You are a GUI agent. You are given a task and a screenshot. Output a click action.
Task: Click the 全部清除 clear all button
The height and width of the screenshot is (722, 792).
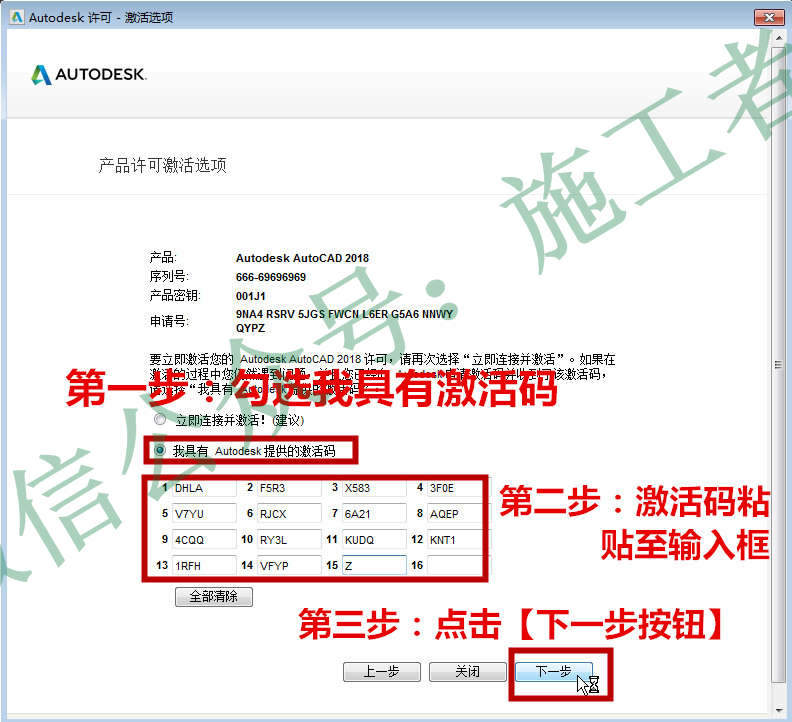coord(214,597)
